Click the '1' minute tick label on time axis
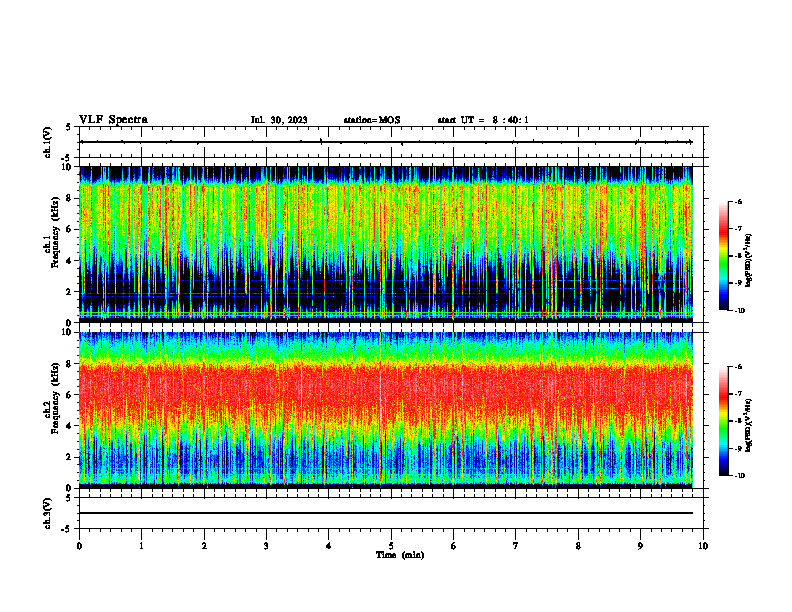 click(x=141, y=546)
